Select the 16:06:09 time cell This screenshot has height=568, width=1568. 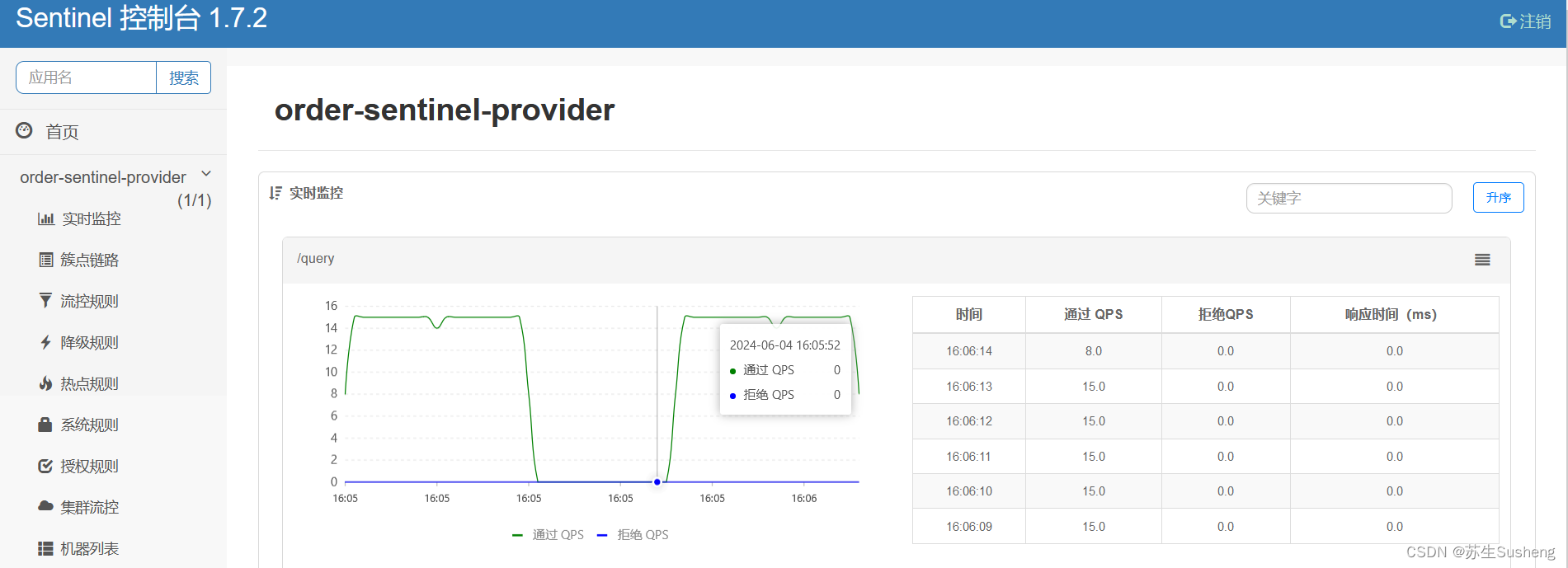pos(969,527)
